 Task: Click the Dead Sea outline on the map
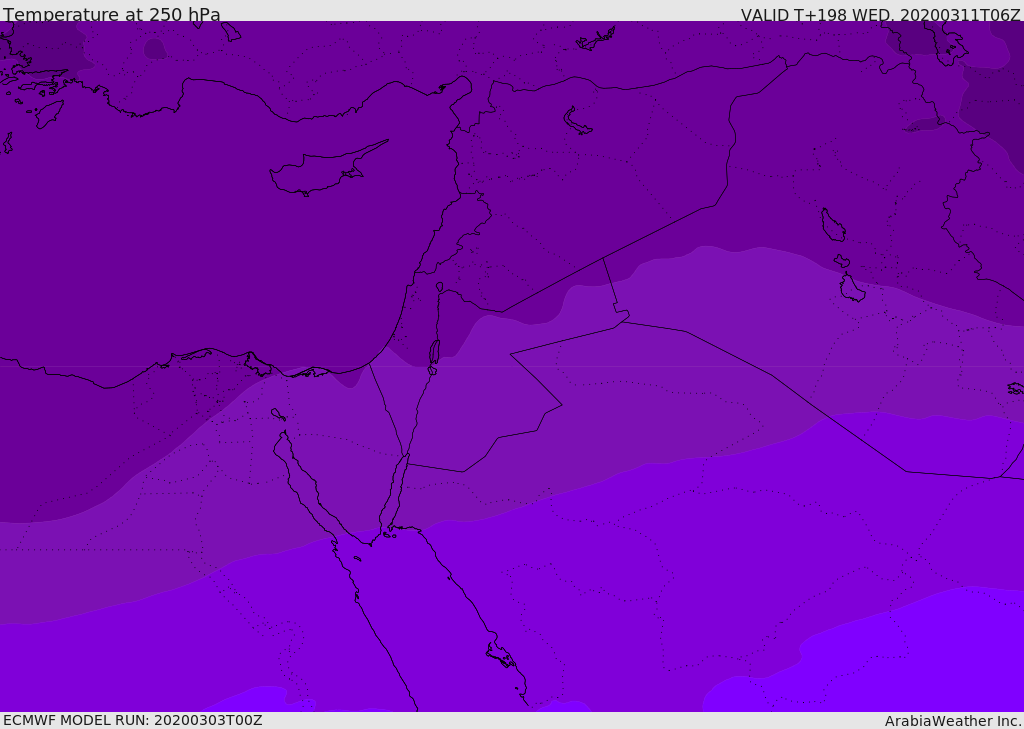(x=434, y=353)
